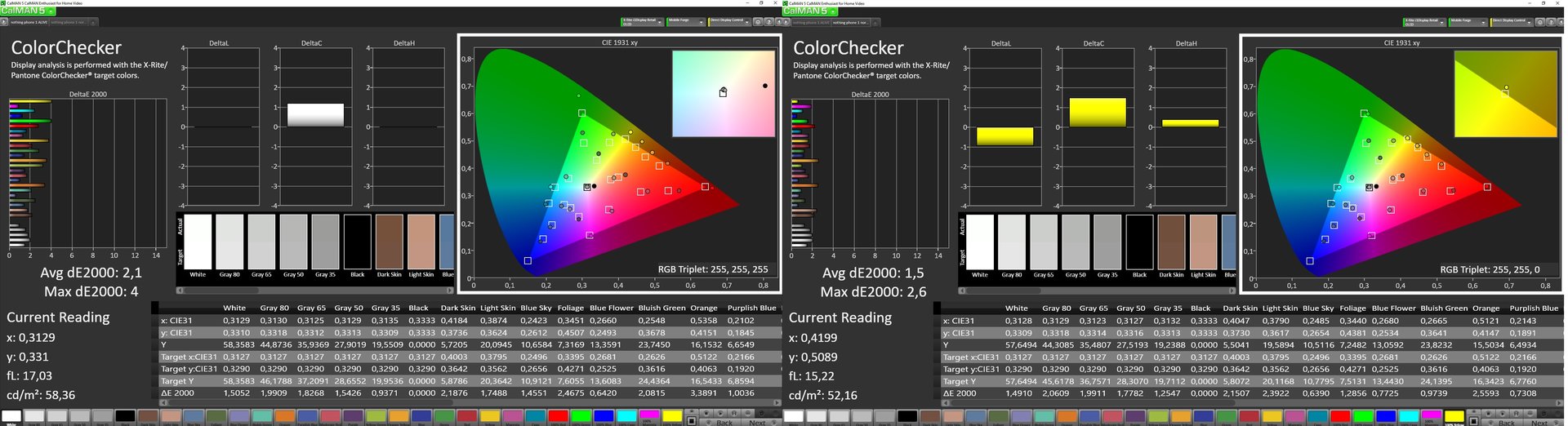Click the Dark Skin patch in left window comparison
Image resolution: width=1568 pixels, height=426 pixels.
(x=389, y=242)
